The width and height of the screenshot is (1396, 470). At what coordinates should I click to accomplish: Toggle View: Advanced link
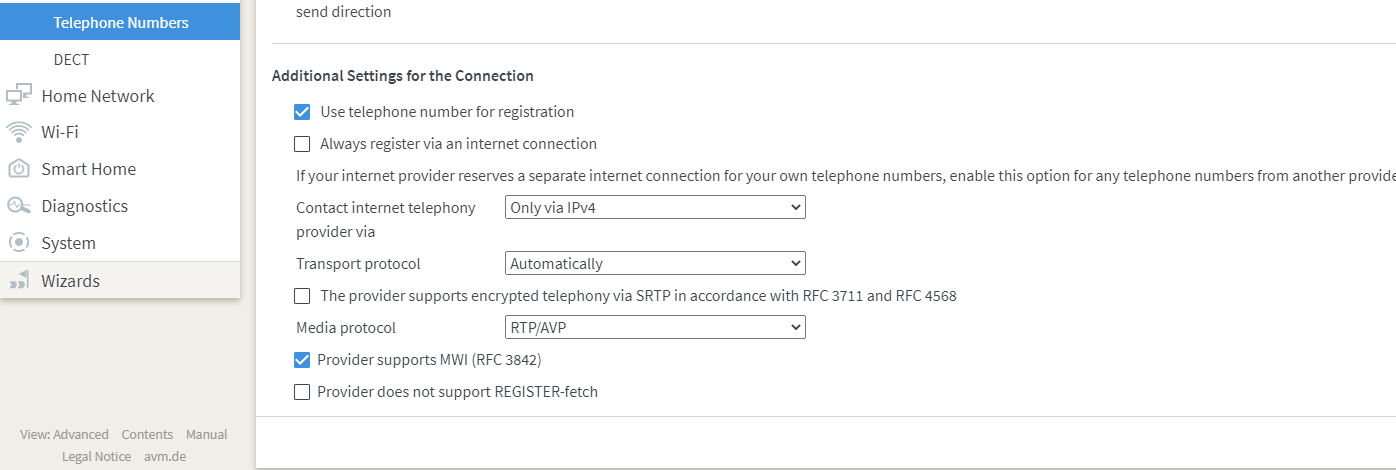point(64,434)
